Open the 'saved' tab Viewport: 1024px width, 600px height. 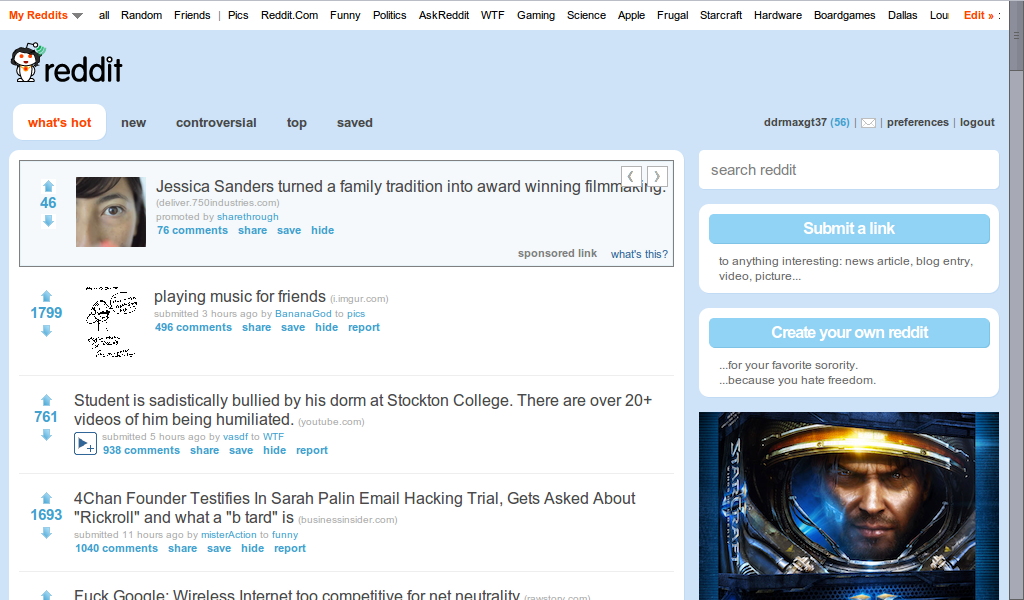tap(355, 123)
